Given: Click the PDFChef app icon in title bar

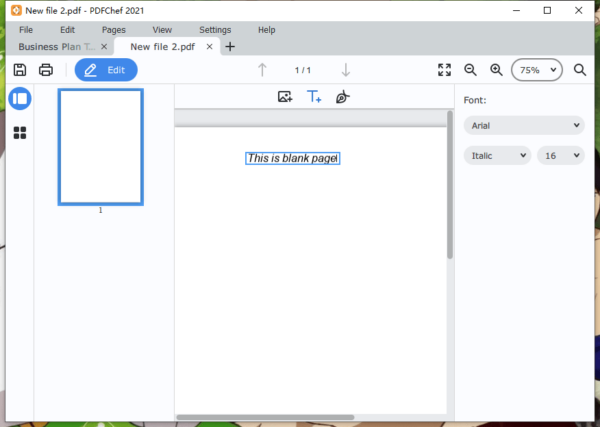Looking at the screenshot, I should tap(16, 10).
